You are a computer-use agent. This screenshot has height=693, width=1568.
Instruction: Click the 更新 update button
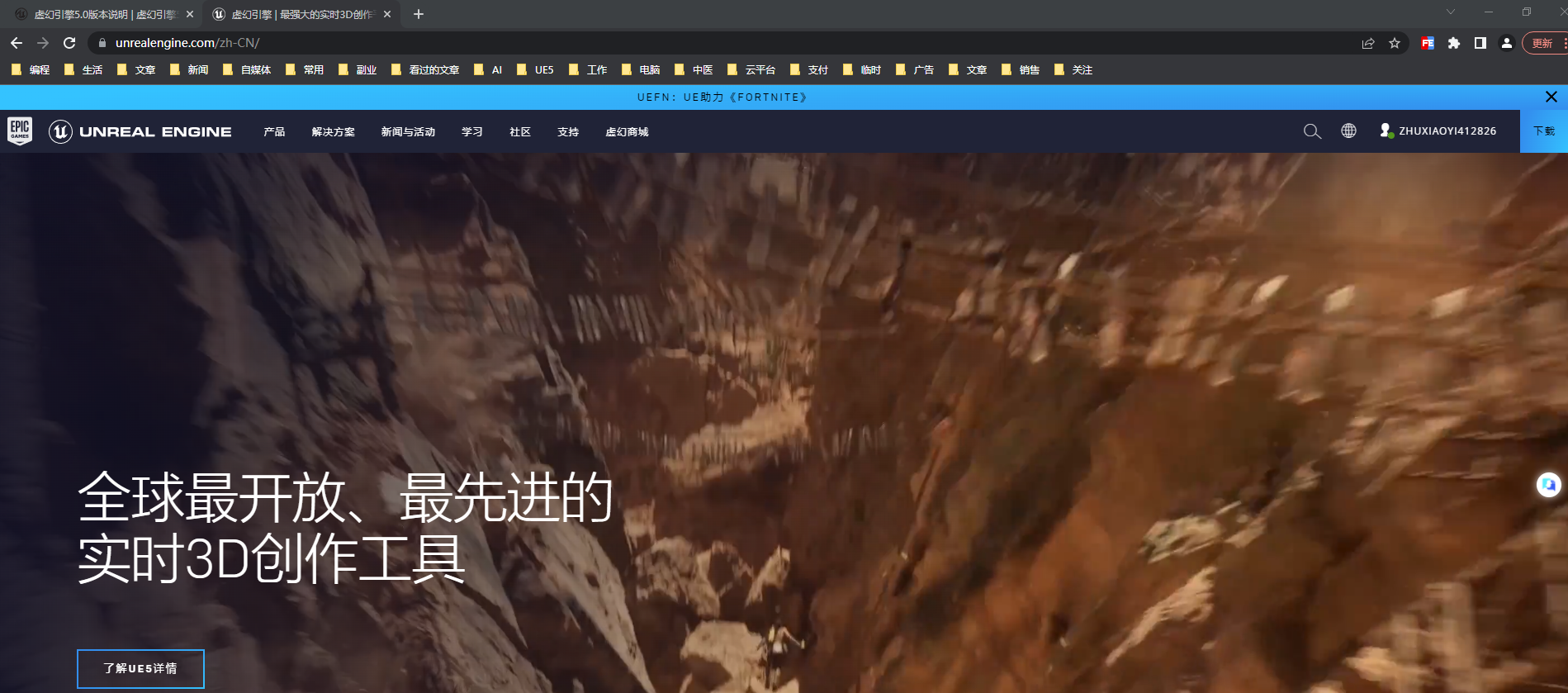1544,43
